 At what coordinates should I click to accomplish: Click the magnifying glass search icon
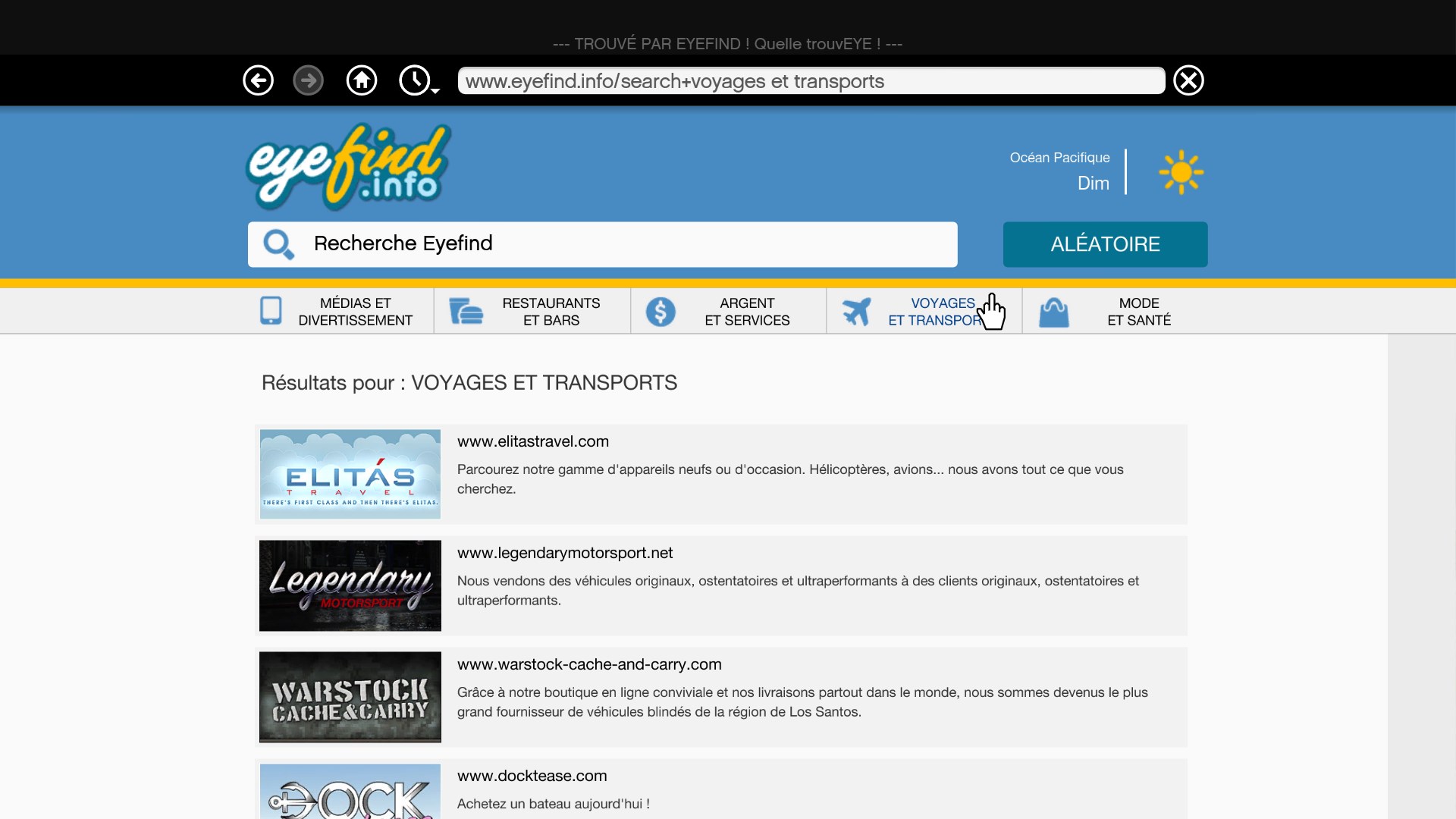click(278, 244)
